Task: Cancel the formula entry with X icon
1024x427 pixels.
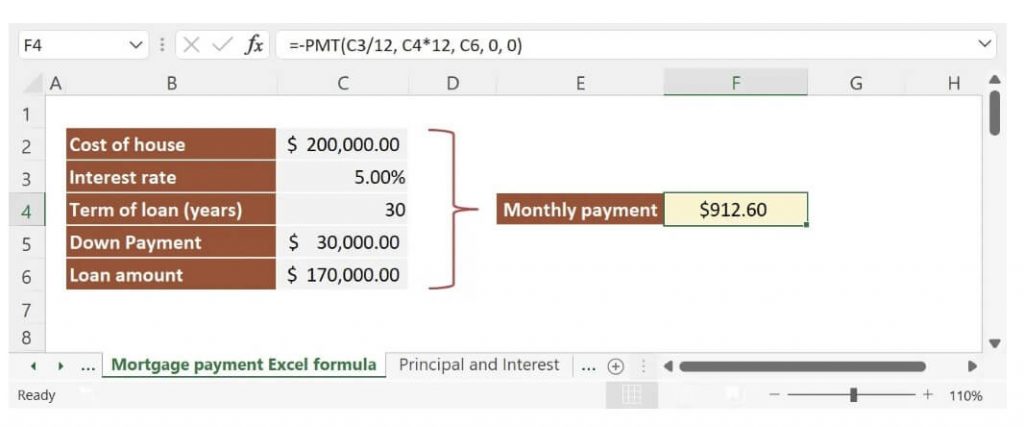Action: click(191, 45)
